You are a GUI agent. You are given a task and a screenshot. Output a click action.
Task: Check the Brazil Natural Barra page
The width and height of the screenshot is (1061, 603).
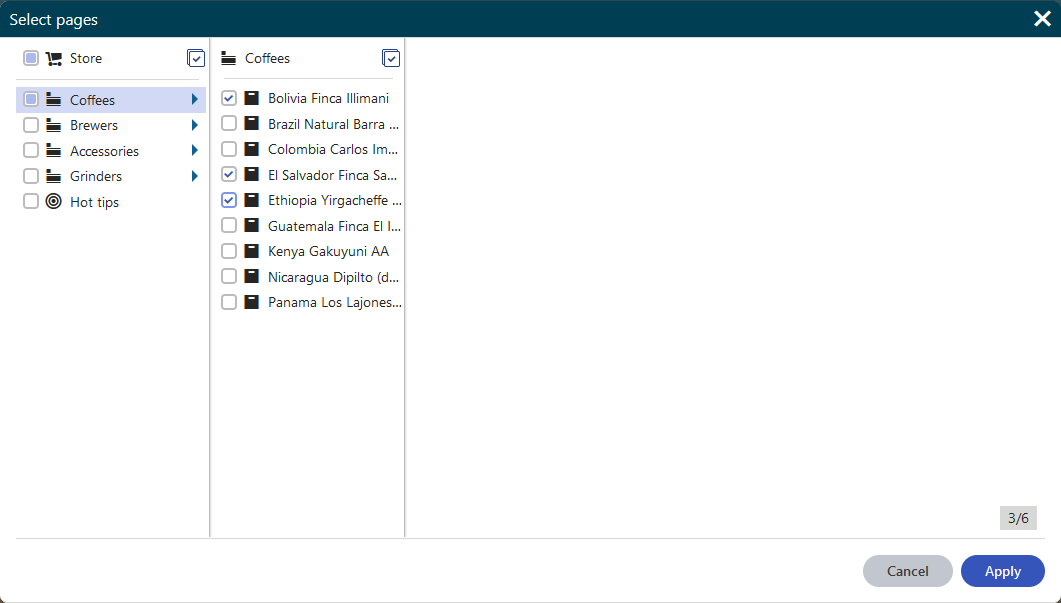[x=228, y=124]
